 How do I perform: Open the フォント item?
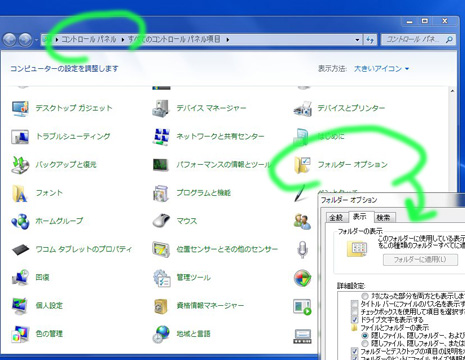tap(37, 193)
